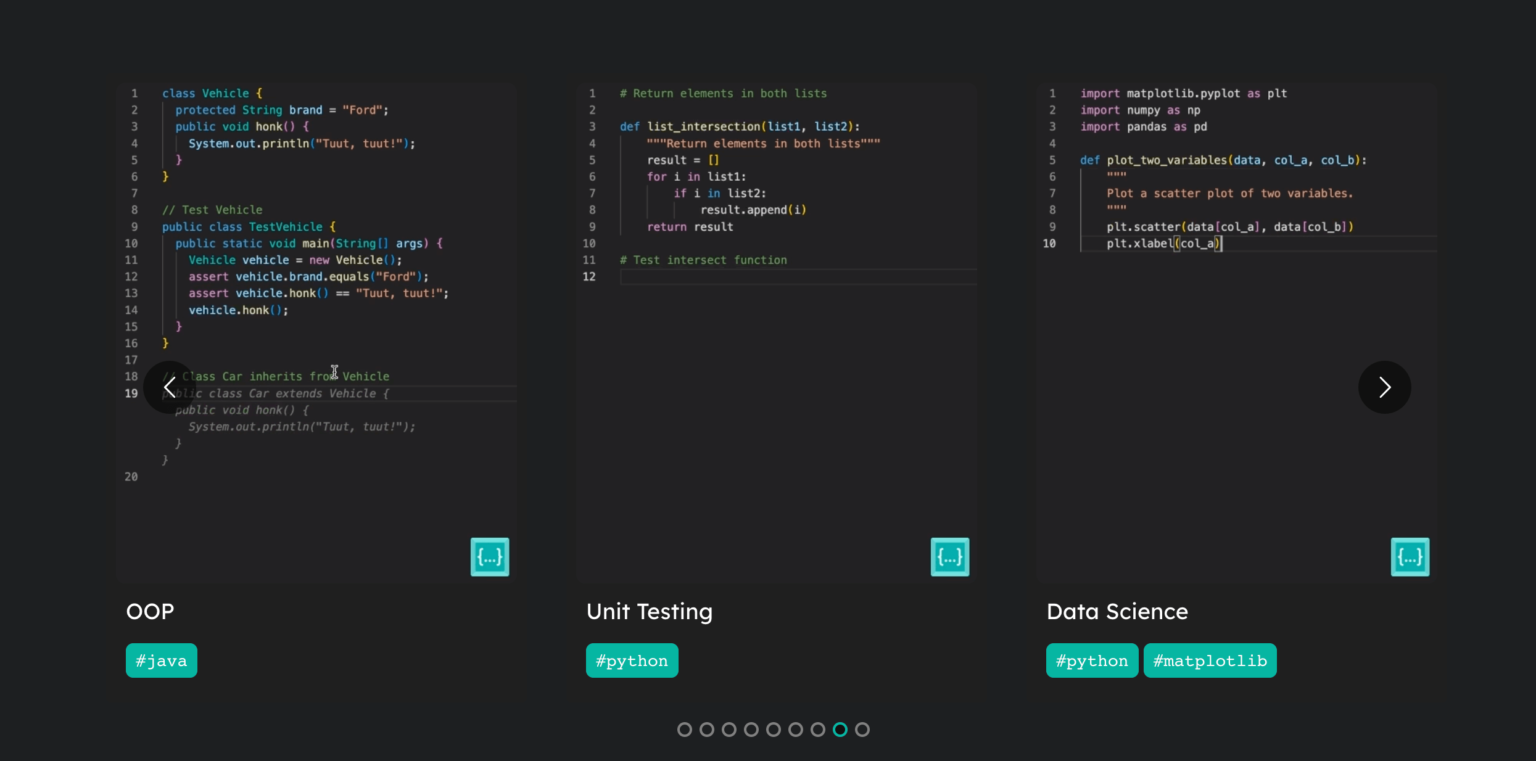Click the code icon on the Unit Testing card

950,557
